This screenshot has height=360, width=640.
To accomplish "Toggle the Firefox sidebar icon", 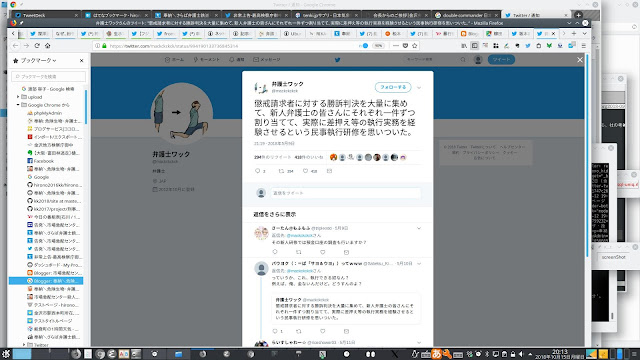I will [474, 46].
